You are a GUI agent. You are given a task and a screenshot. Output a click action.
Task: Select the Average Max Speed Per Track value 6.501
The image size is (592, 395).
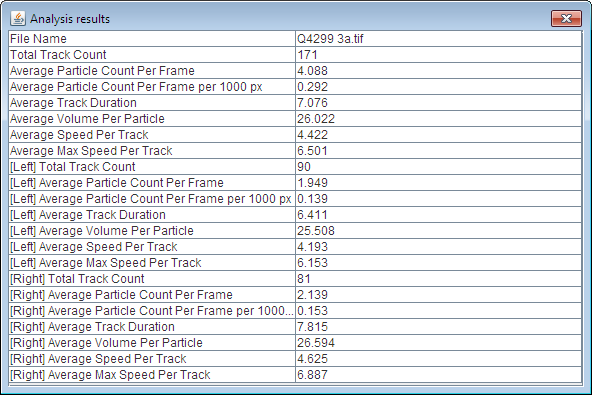pos(312,151)
